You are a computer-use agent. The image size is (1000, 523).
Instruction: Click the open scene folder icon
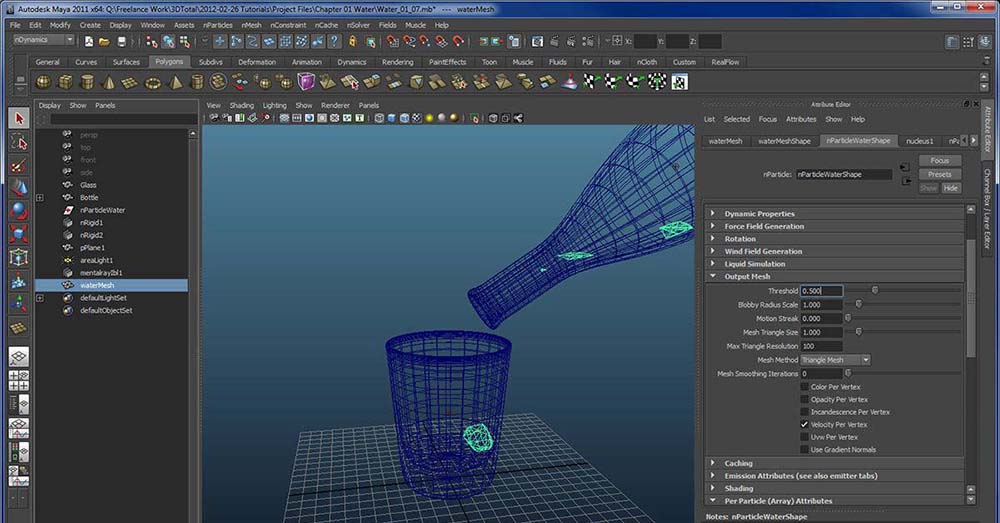tap(105, 42)
